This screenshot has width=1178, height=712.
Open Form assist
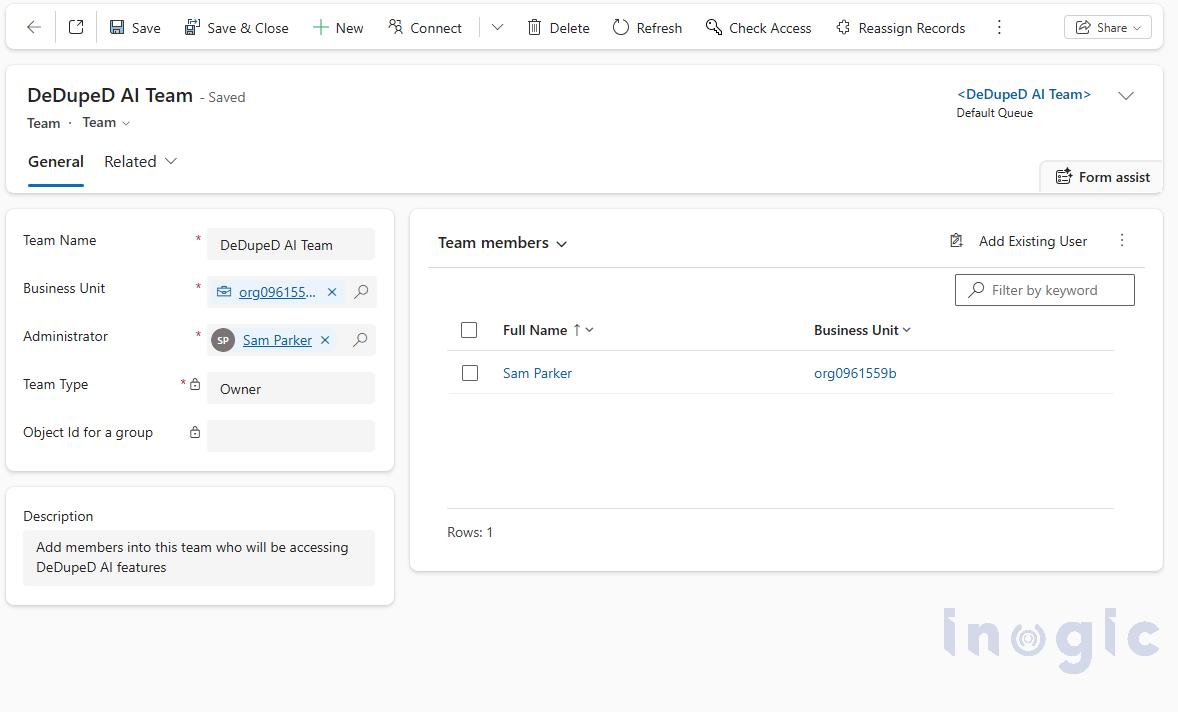(x=1102, y=177)
